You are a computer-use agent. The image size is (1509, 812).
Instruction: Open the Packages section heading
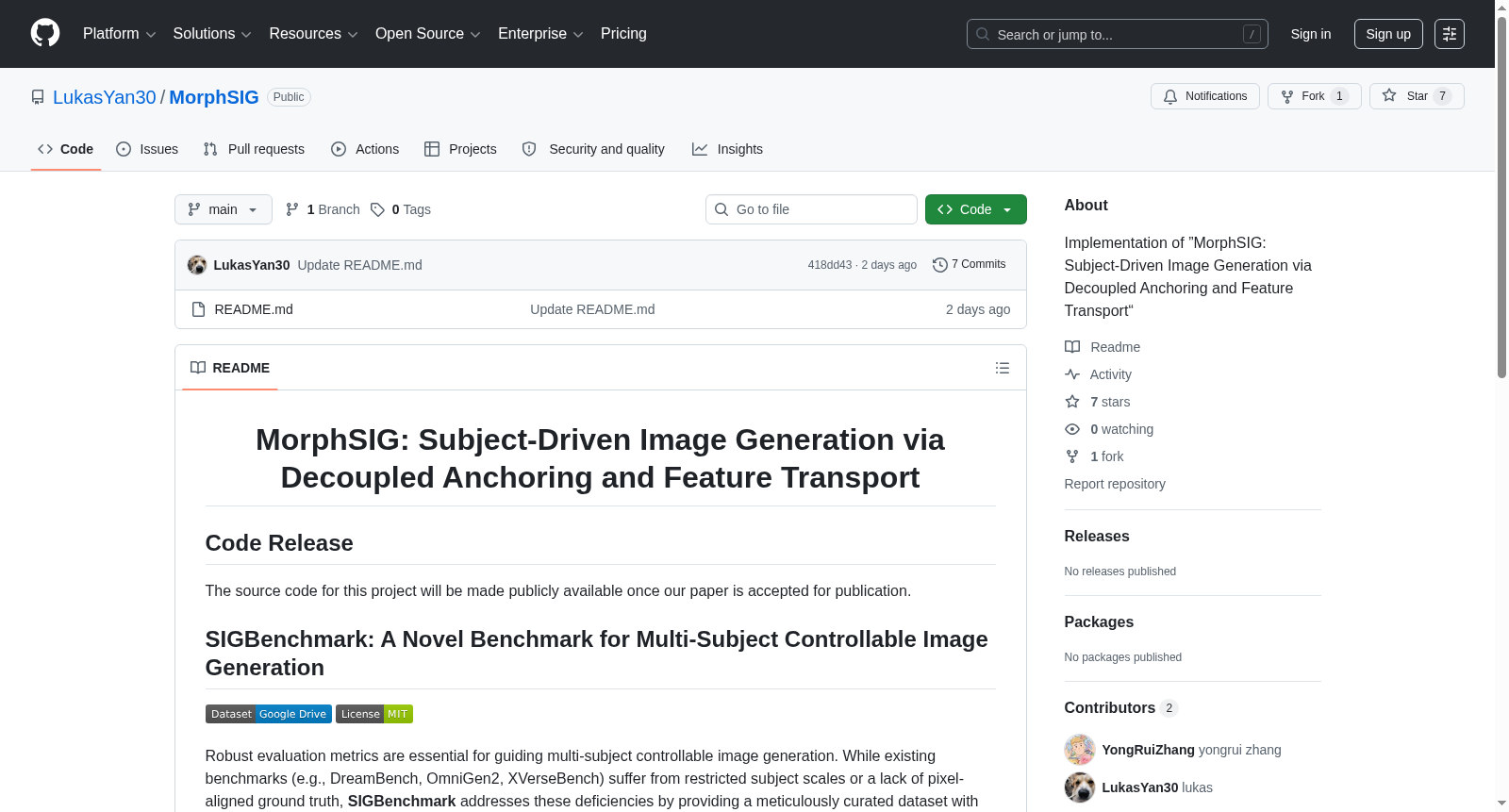[x=1099, y=621]
